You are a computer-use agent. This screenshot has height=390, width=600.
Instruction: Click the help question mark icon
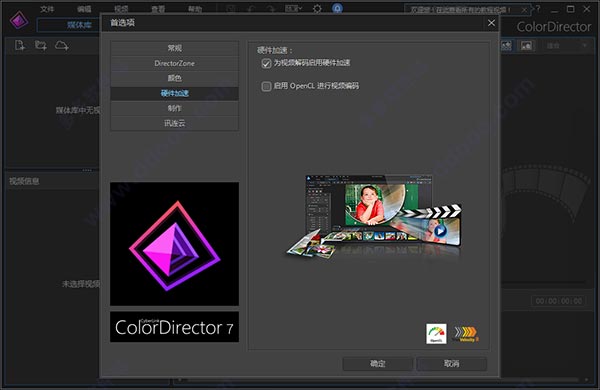538,8
